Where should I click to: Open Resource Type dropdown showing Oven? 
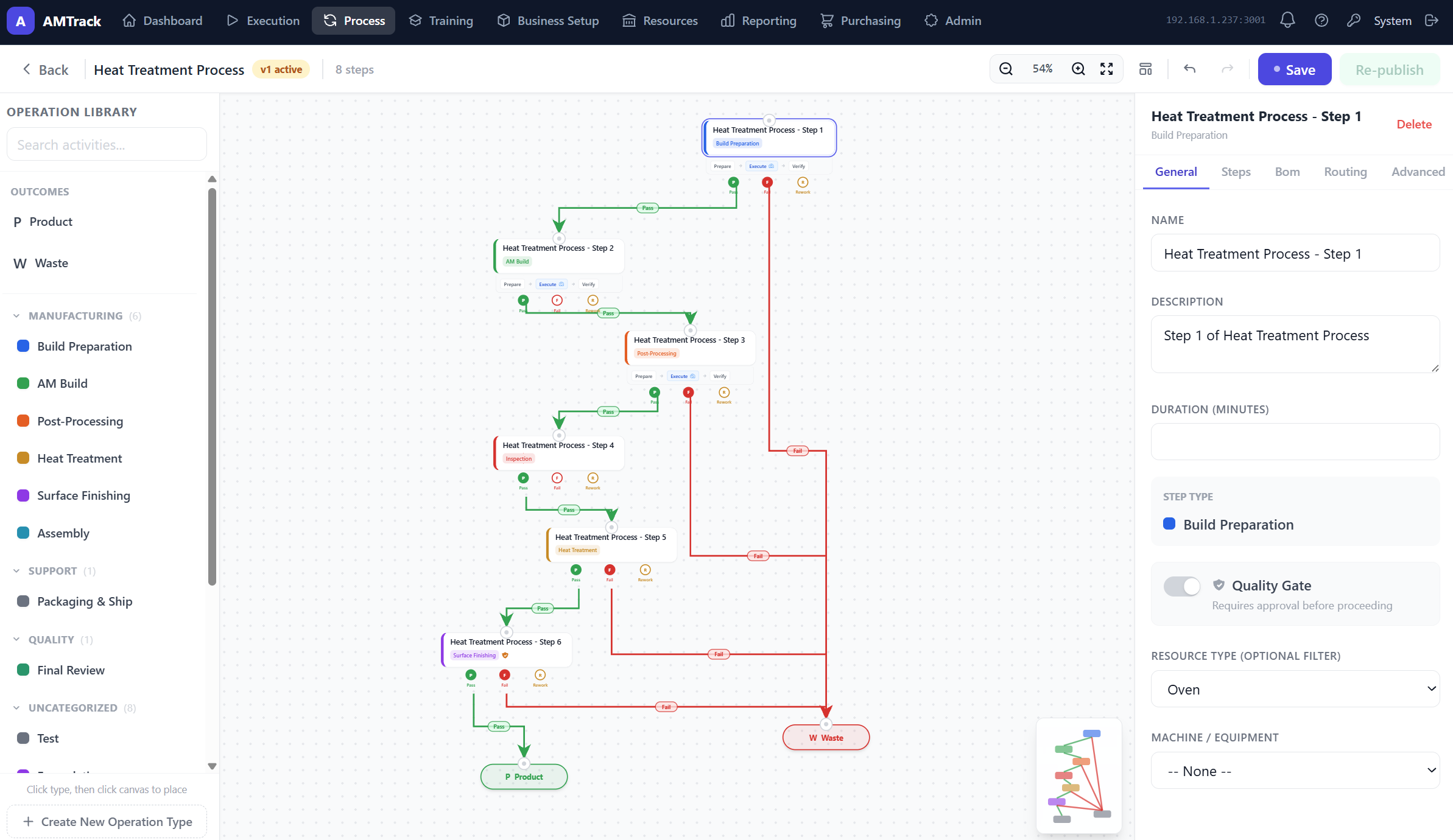[x=1295, y=689]
